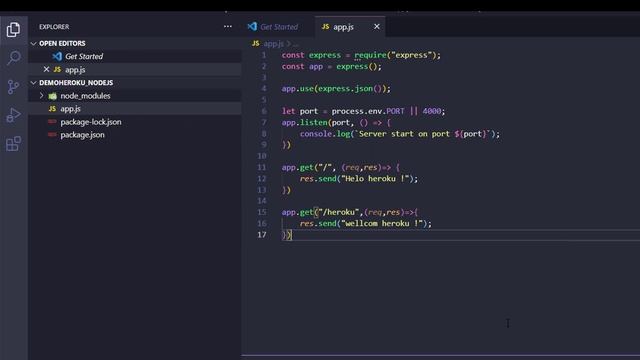Screen dimensions: 640x360
Task: Click the node_modules folder icon
Action: pos(53,96)
